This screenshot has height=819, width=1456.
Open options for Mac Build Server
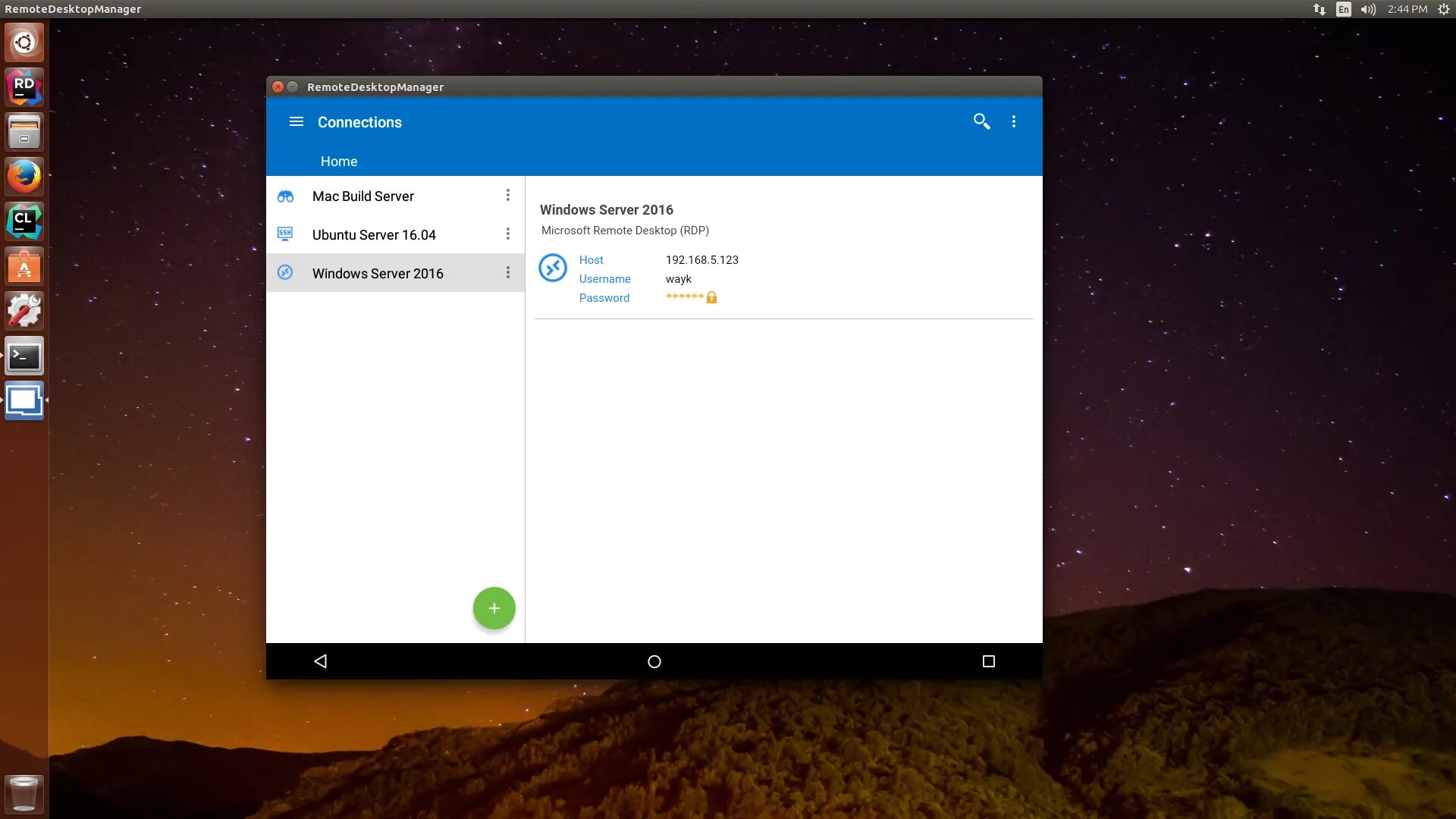tap(508, 196)
